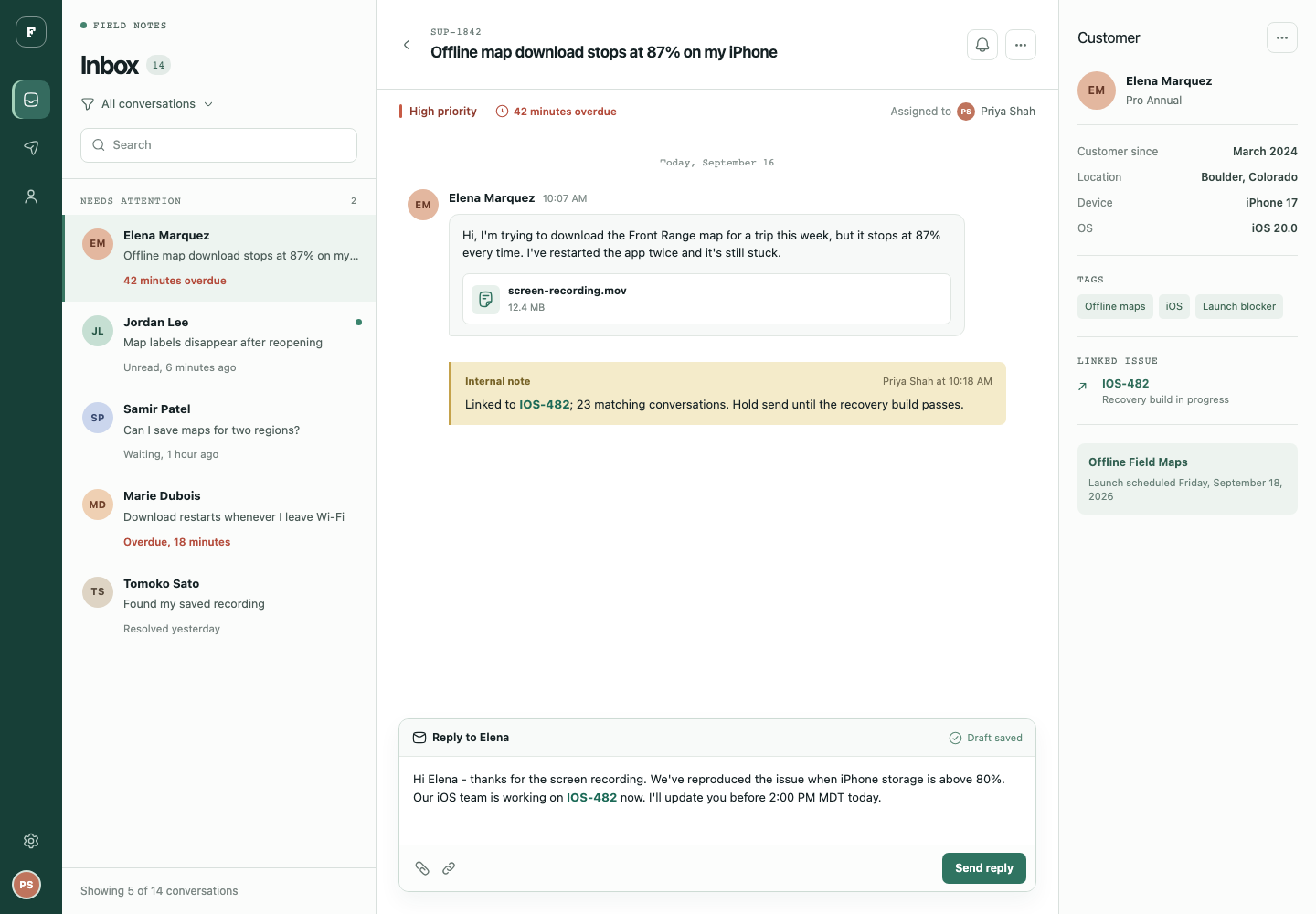Open the Sent paper-plane icon in sidebar
Viewport: 1316px width, 914px height.
click(31, 147)
